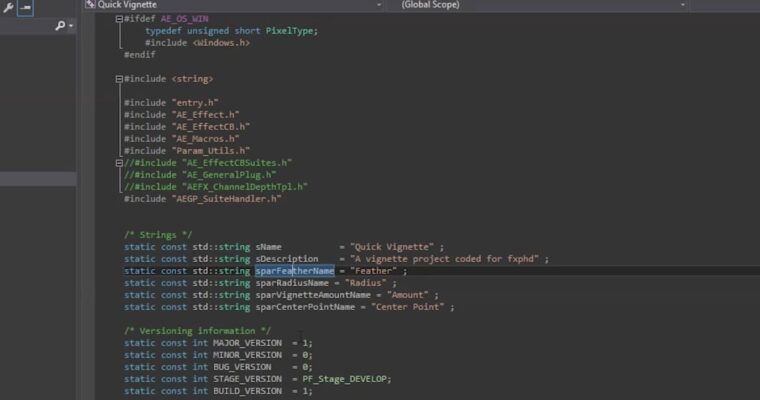Click the "AE_Macros.h" include string
The image size is (760, 400).
point(206,139)
